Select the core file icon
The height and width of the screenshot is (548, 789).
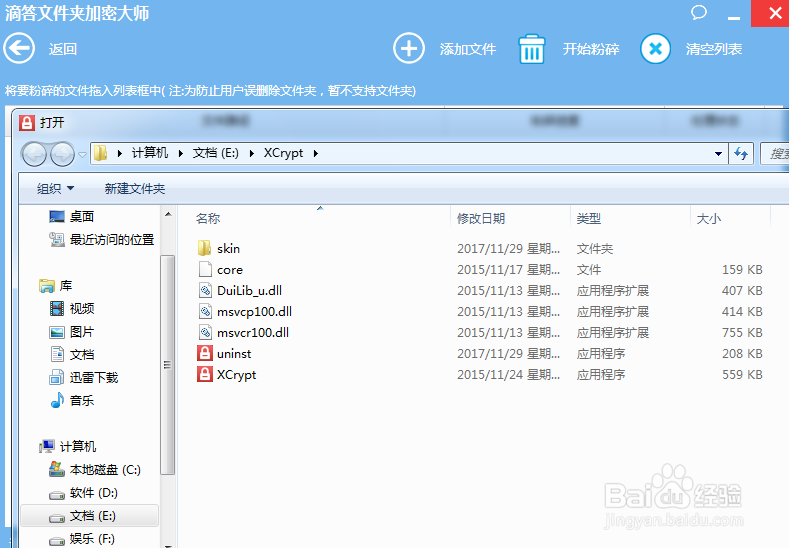(x=205, y=269)
